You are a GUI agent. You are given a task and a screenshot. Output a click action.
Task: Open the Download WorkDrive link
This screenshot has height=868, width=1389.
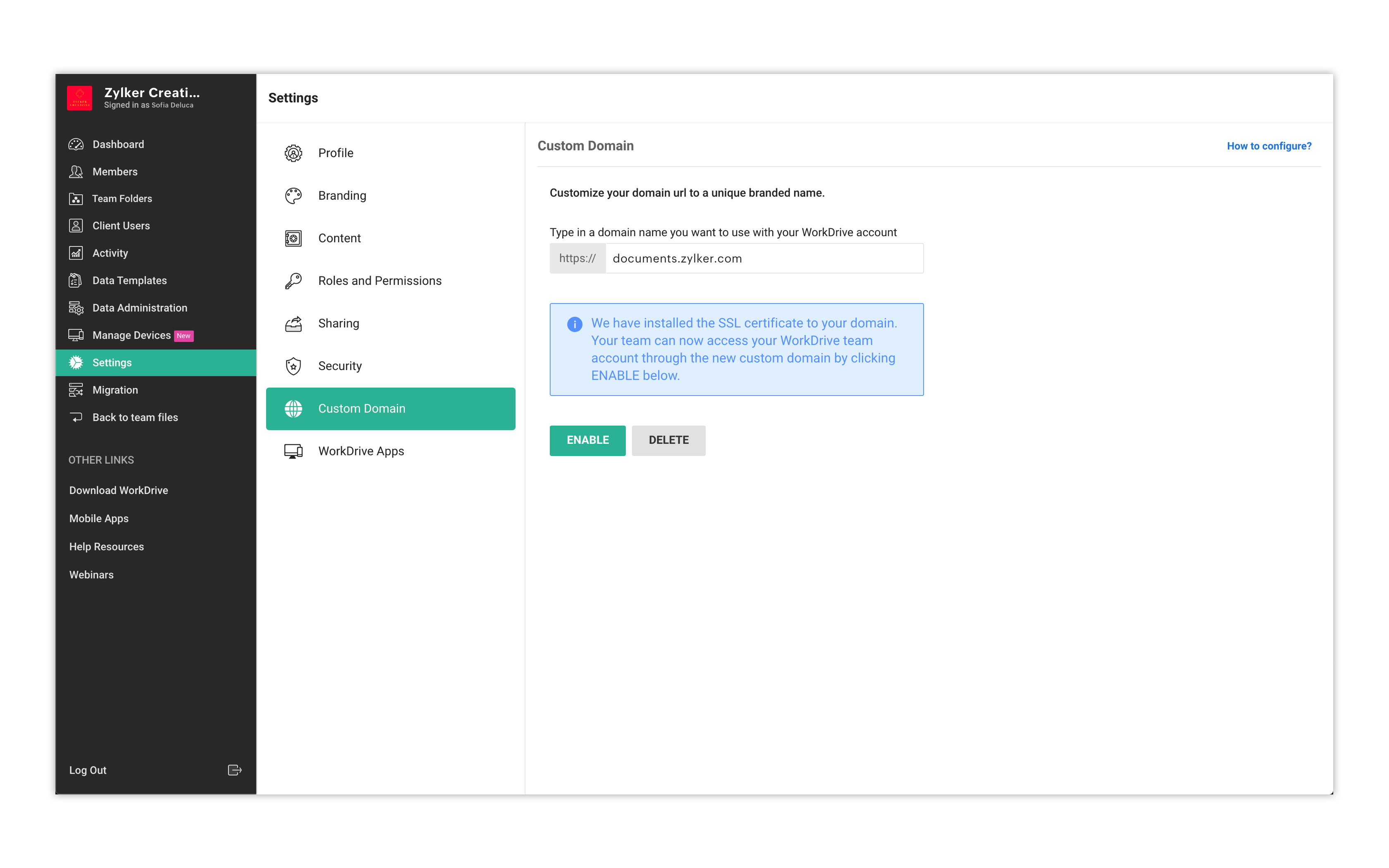click(x=118, y=490)
